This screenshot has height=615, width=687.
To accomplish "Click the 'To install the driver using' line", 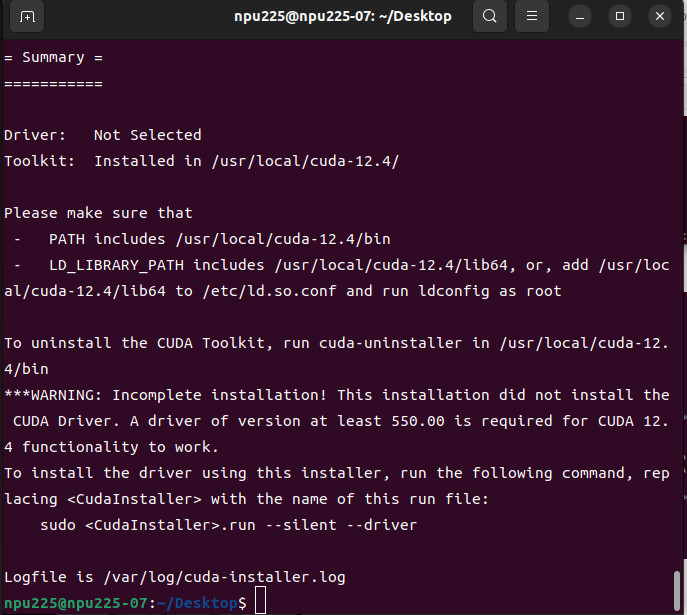I will [336, 473].
